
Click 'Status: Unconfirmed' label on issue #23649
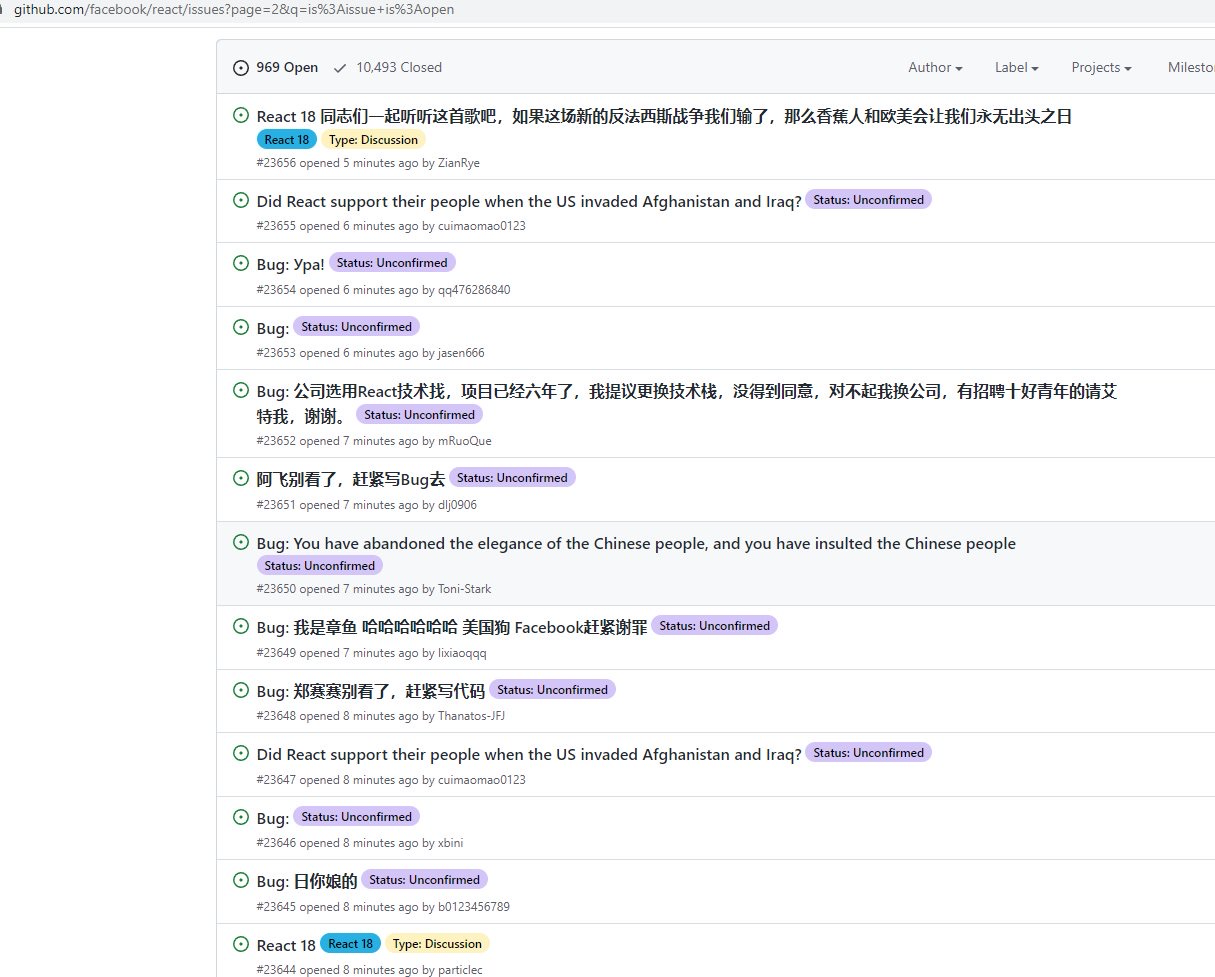[714, 625]
